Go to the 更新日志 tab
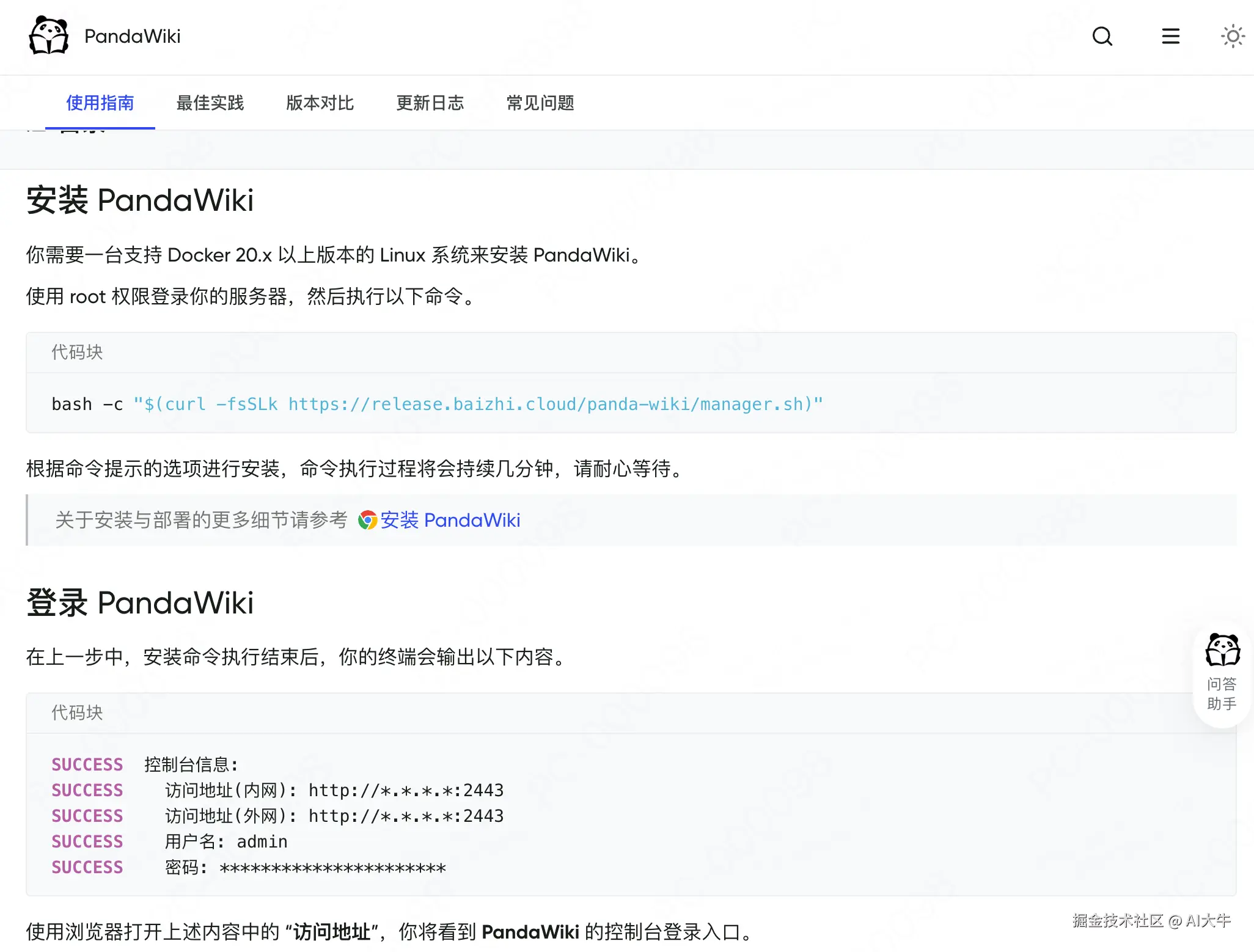The width and height of the screenshot is (1254, 952). click(430, 103)
